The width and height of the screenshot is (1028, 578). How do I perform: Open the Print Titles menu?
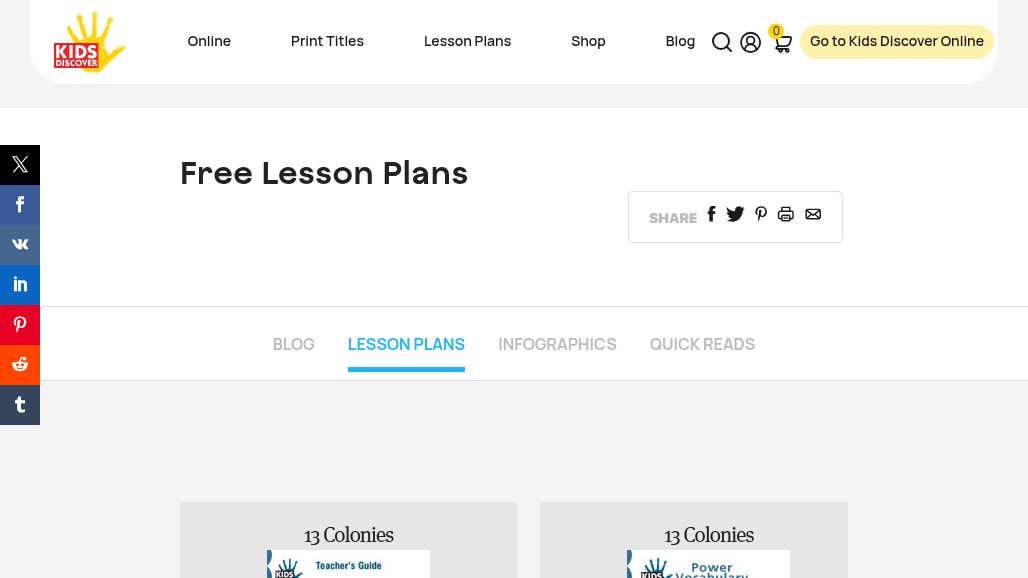327,41
